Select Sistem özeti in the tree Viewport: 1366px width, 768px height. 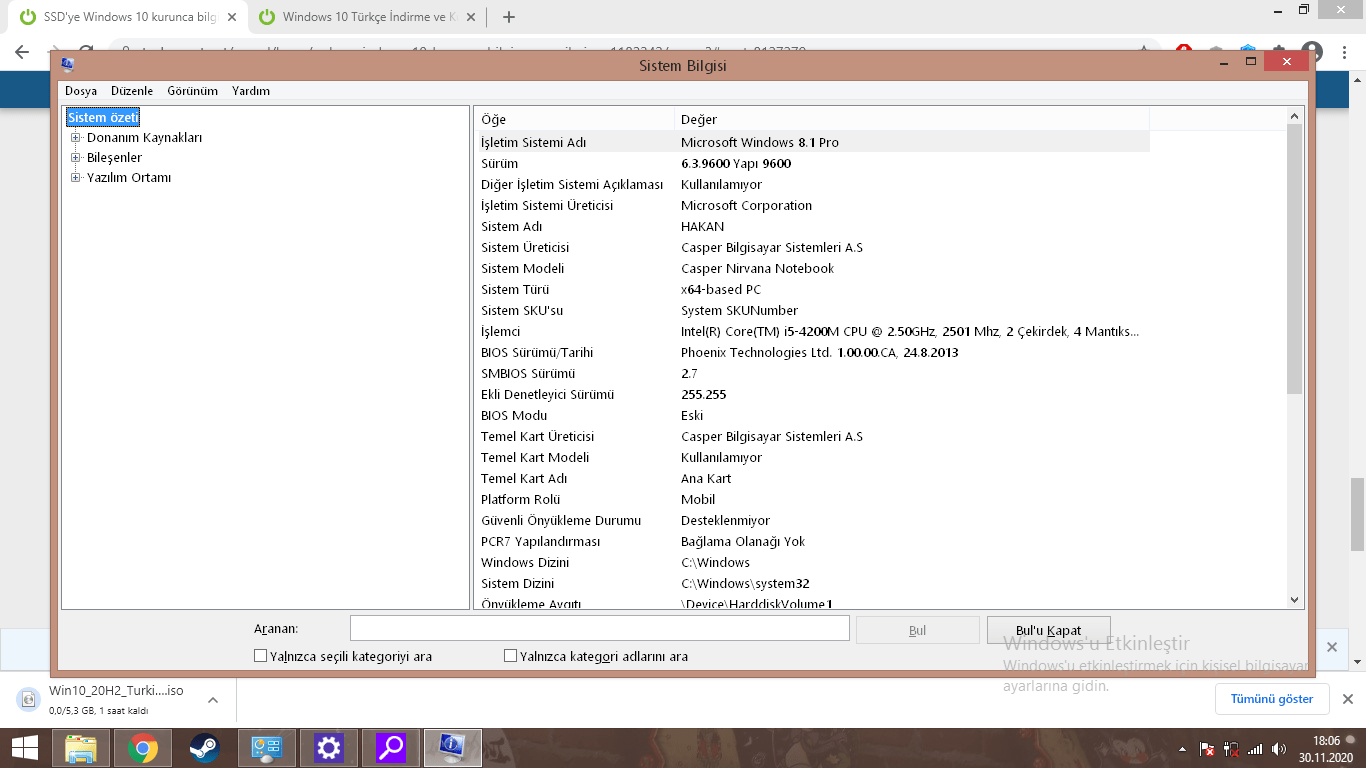[103, 118]
